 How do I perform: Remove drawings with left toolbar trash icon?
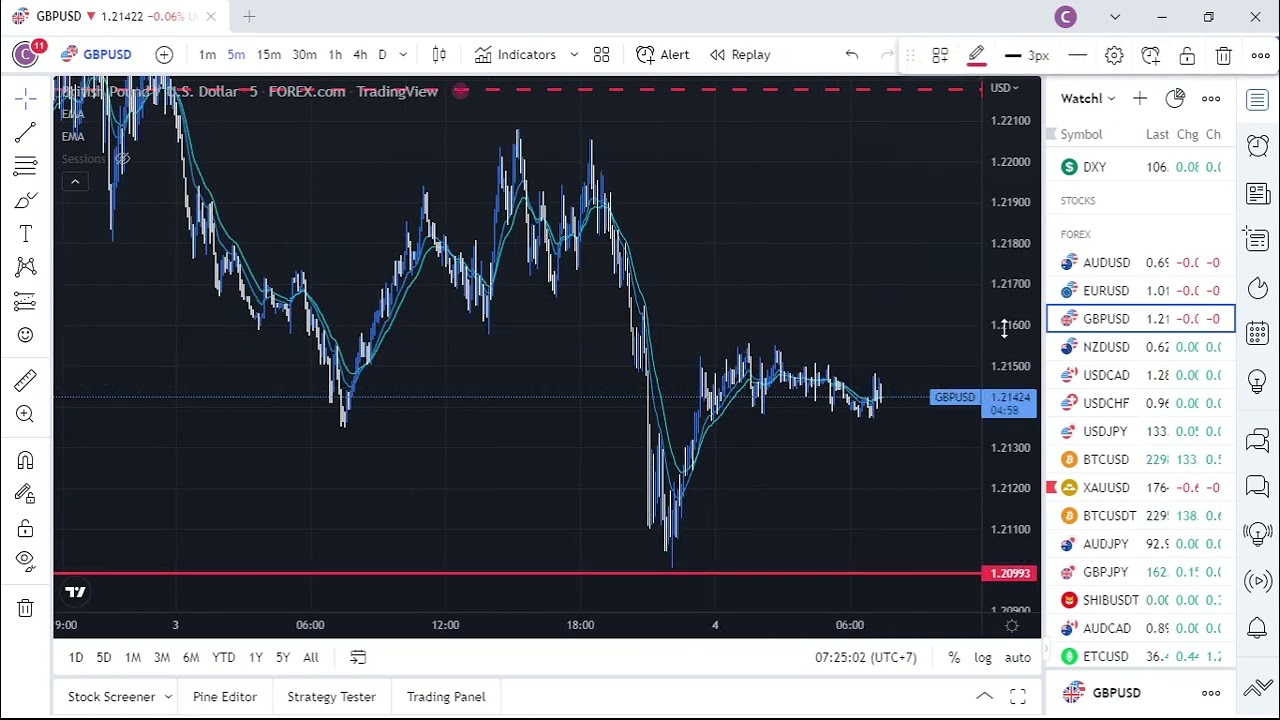tap(26, 607)
